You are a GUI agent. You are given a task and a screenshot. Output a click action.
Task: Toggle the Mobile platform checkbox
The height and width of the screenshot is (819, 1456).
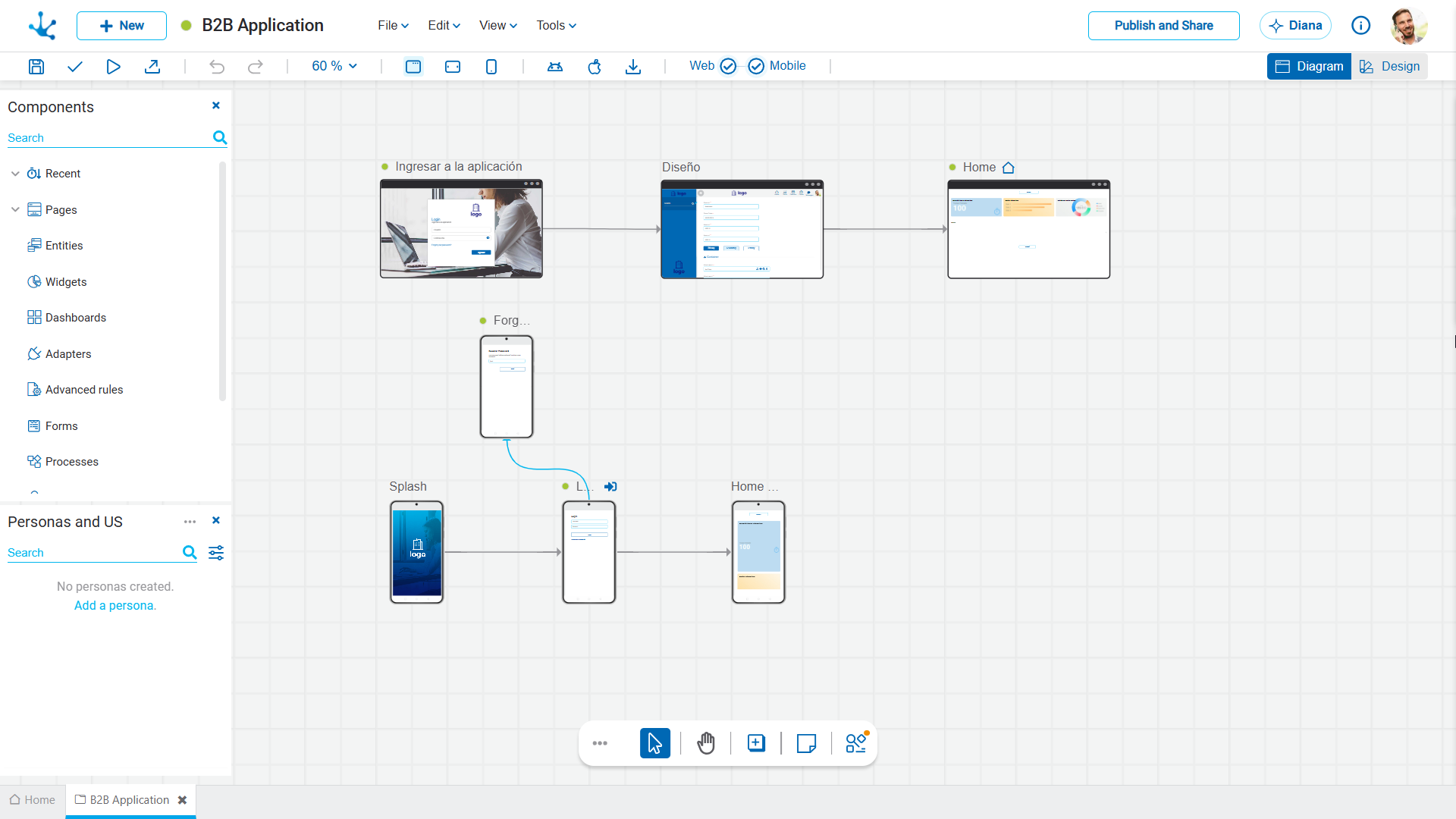(756, 67)
